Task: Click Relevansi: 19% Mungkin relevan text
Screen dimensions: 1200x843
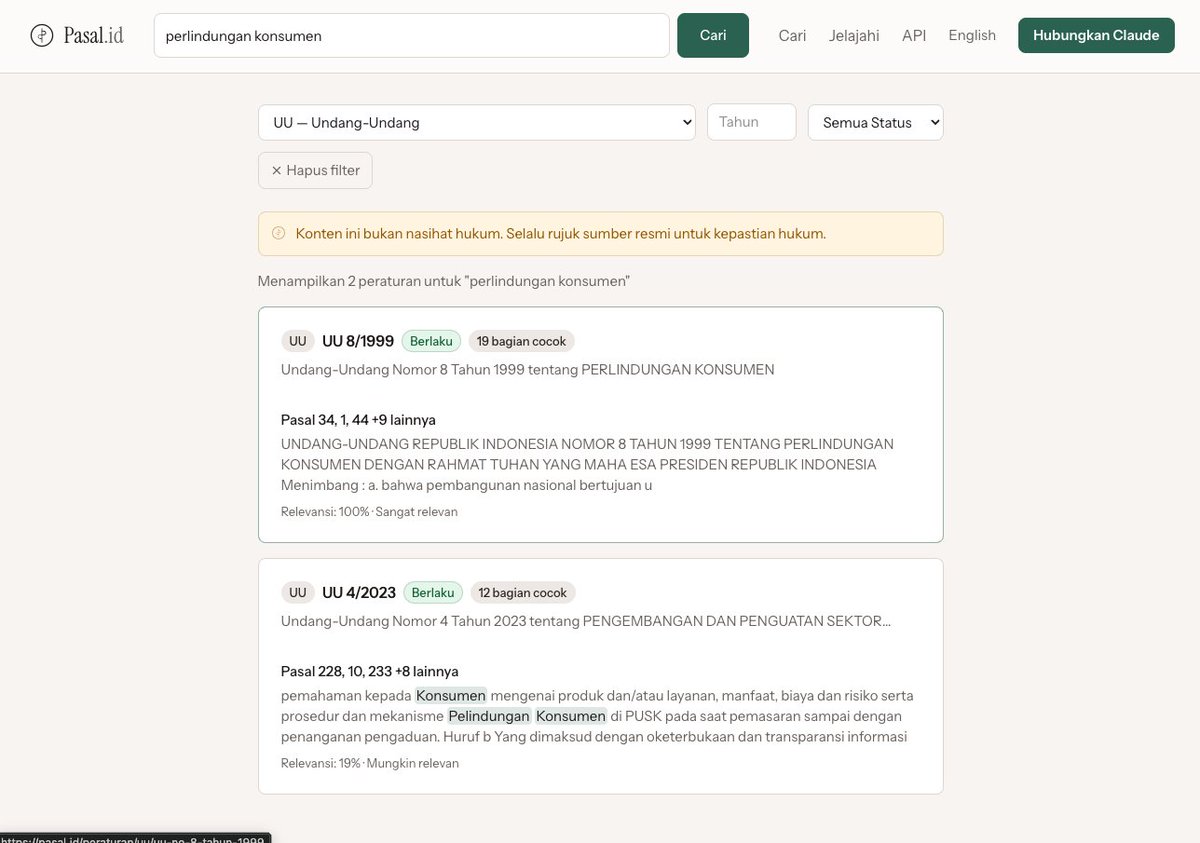Action: click(370, 763)
